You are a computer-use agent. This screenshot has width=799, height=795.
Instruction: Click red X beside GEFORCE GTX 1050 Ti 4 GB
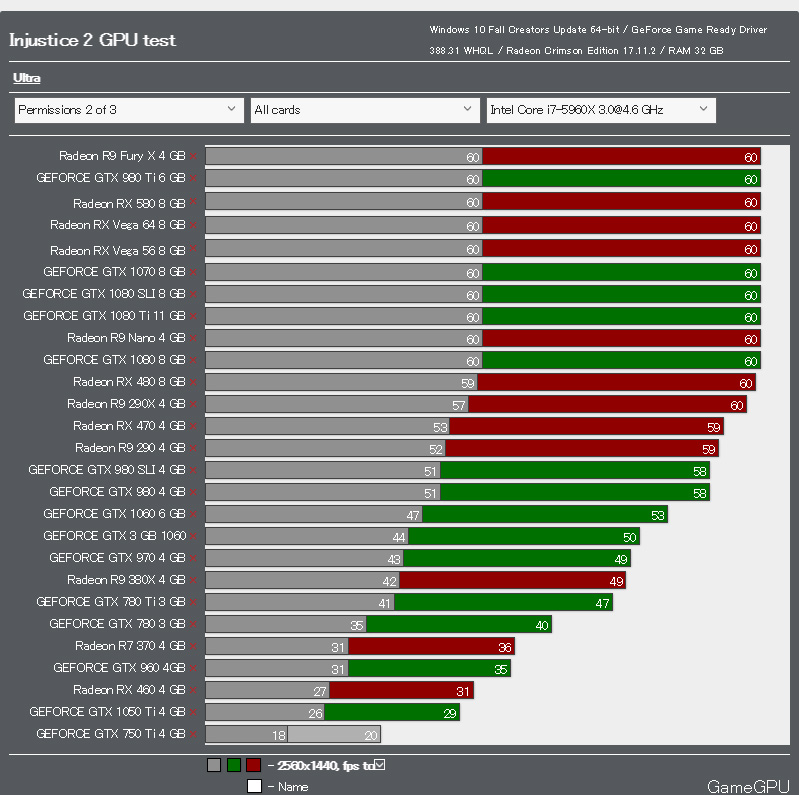(x=193, y=712)
